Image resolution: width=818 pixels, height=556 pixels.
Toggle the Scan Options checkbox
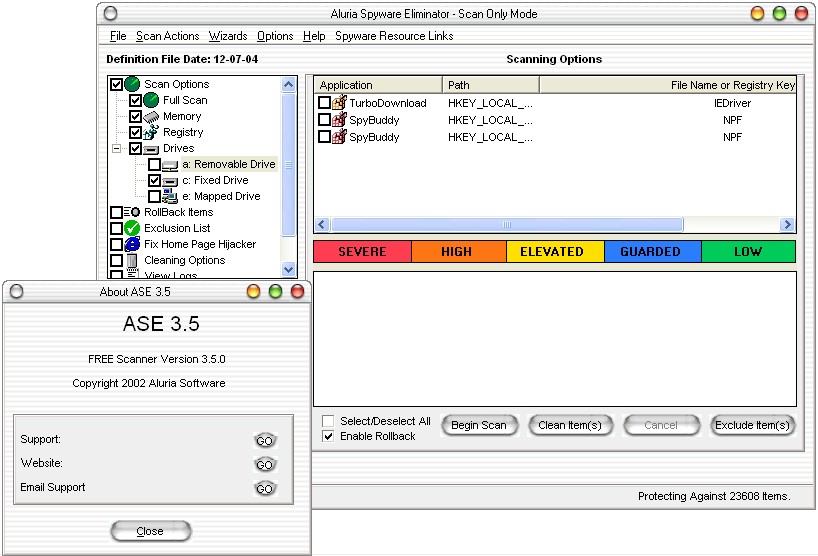[x=116, y=84]
